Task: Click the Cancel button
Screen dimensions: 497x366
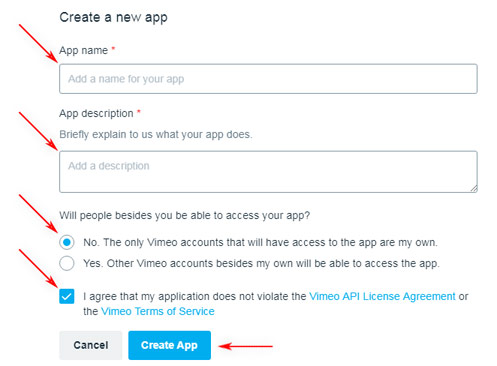Action: point(91,345)
